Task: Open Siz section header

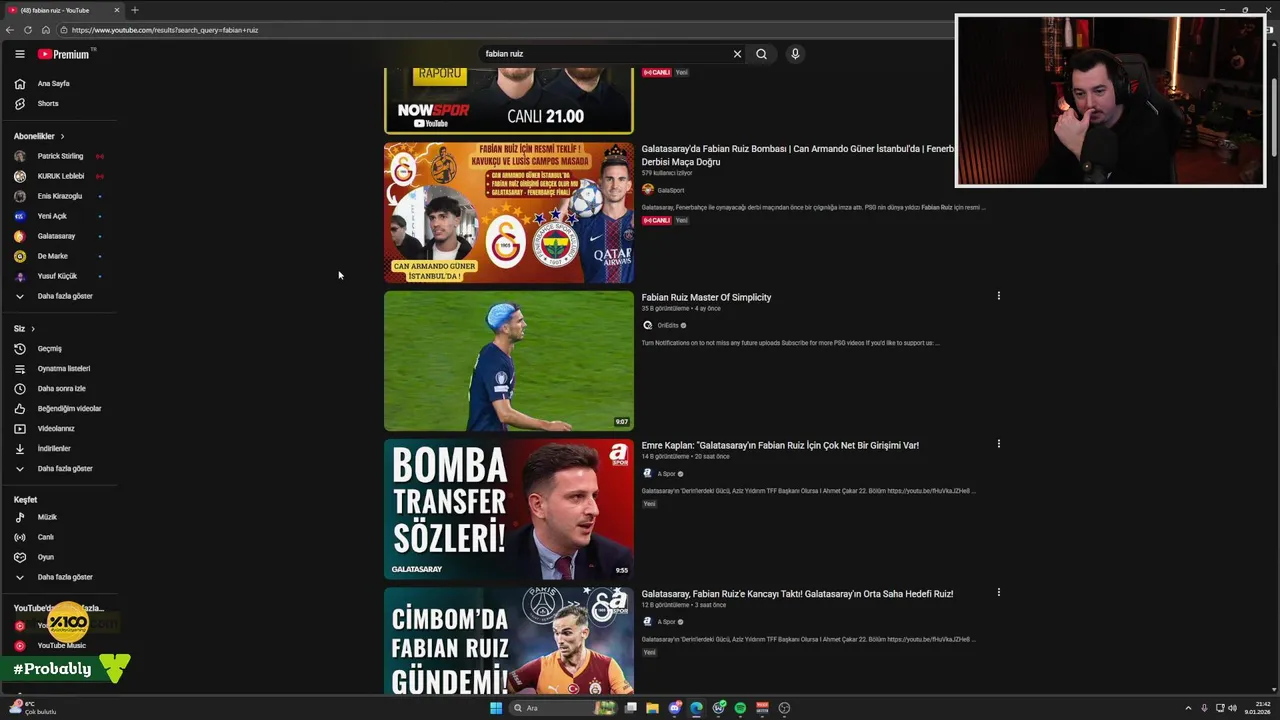Action: tap(24, 329)
